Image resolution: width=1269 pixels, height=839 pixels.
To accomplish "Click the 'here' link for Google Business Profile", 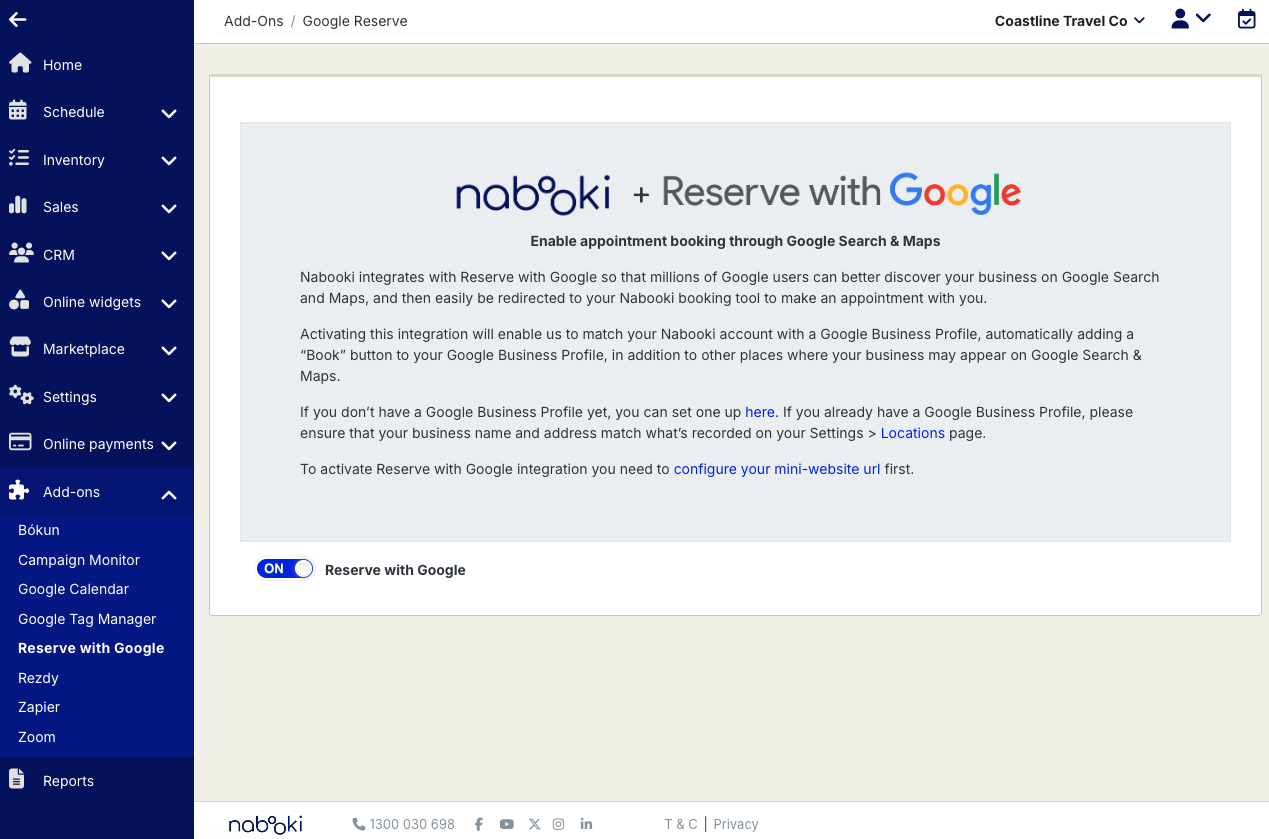I will click(760, 412).
